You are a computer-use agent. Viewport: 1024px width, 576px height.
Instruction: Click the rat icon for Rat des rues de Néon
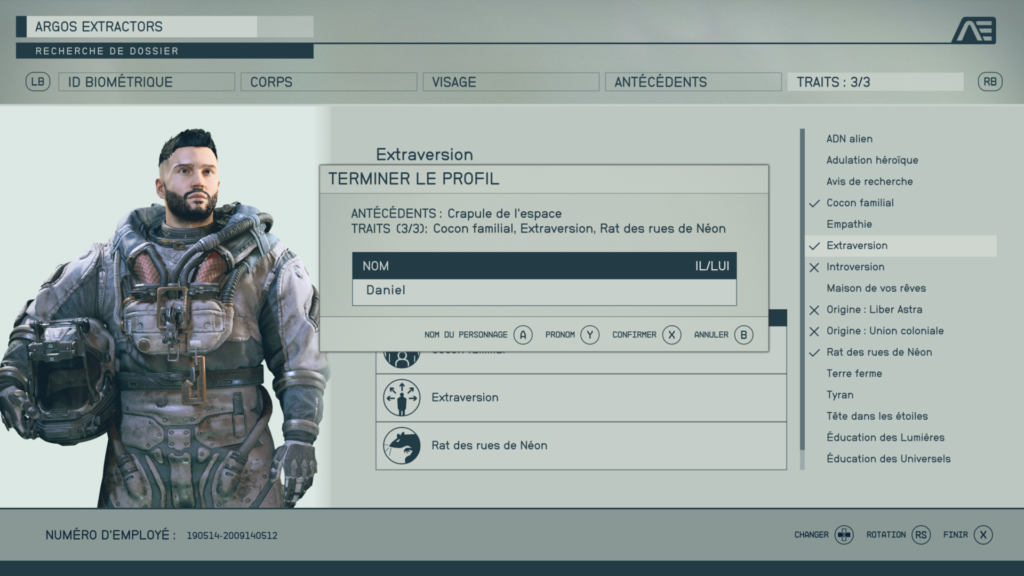tap(402, 445)
